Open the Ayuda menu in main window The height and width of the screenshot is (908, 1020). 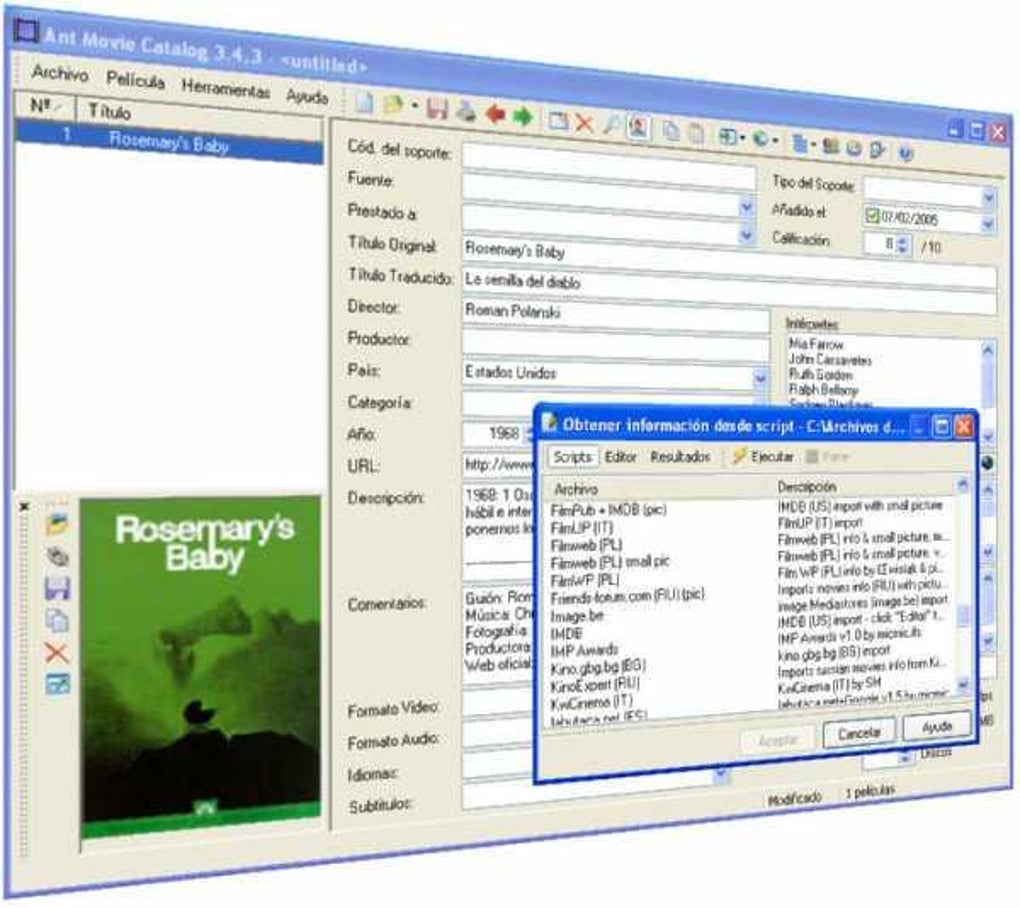coord(307,96)
